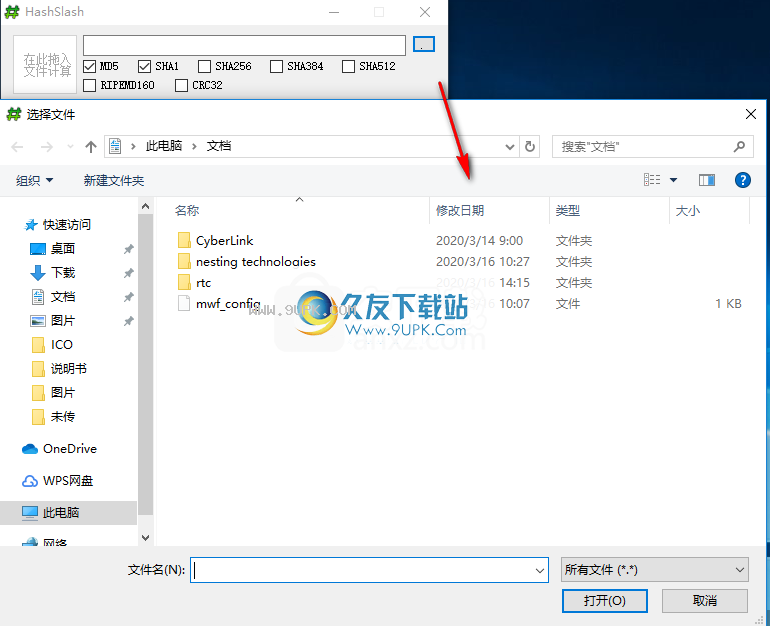Click the search magnifier icon
Viewport: 770px width, 626px height.
(739, 146)
